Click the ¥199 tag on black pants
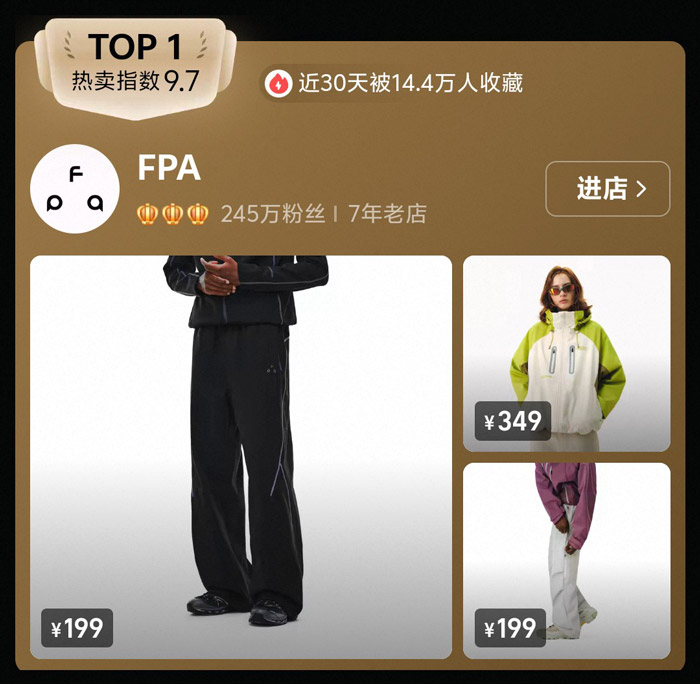 [77, 628]
